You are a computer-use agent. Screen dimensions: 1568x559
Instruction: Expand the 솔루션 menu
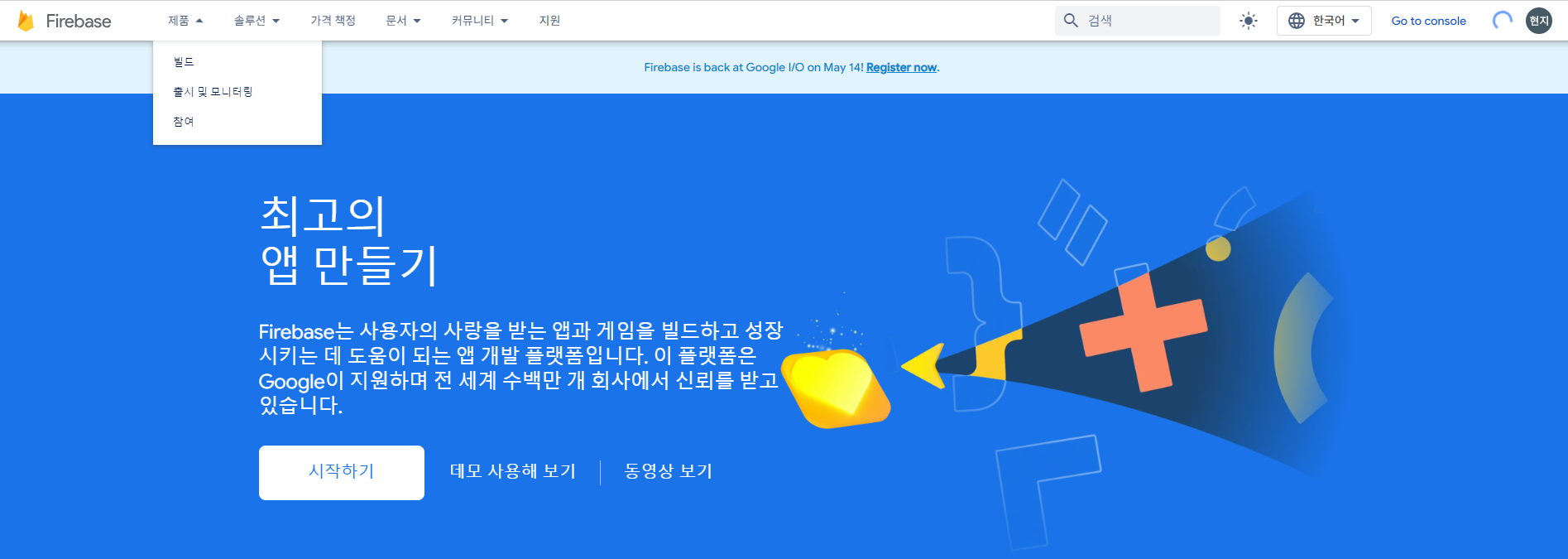click(257, 21)
